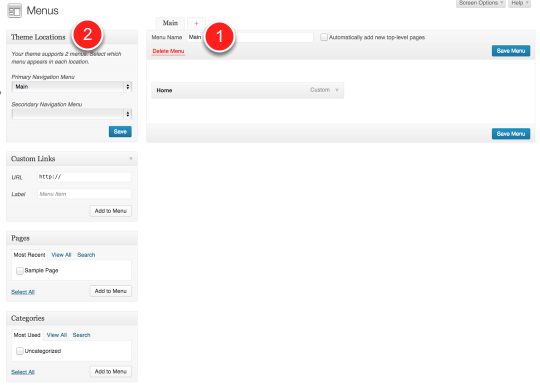
Task: Select the Main menu tab
Action: pos(170,23)
